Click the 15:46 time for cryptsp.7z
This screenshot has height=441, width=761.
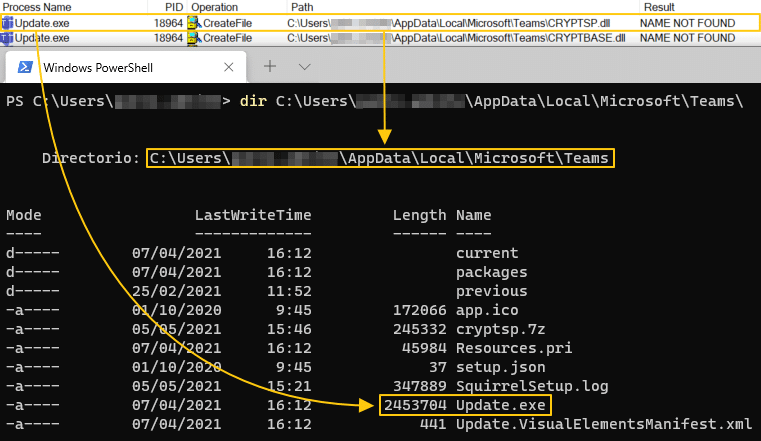(x=289, y=329)
